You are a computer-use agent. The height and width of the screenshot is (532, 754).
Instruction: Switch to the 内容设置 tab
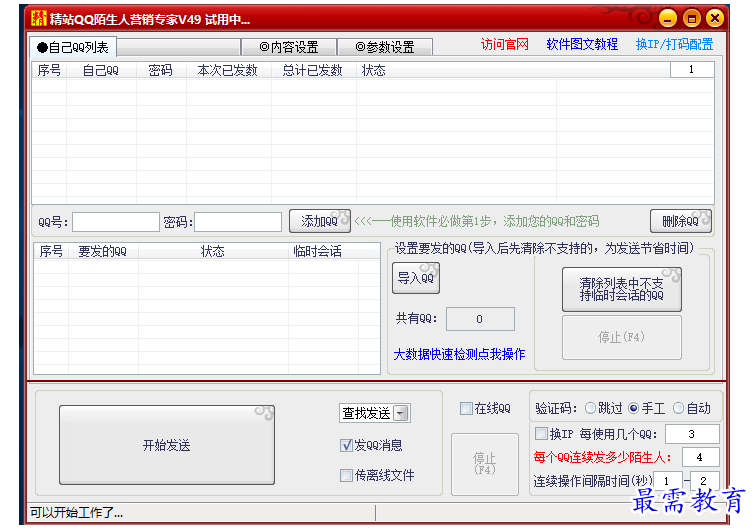(288, 47)
